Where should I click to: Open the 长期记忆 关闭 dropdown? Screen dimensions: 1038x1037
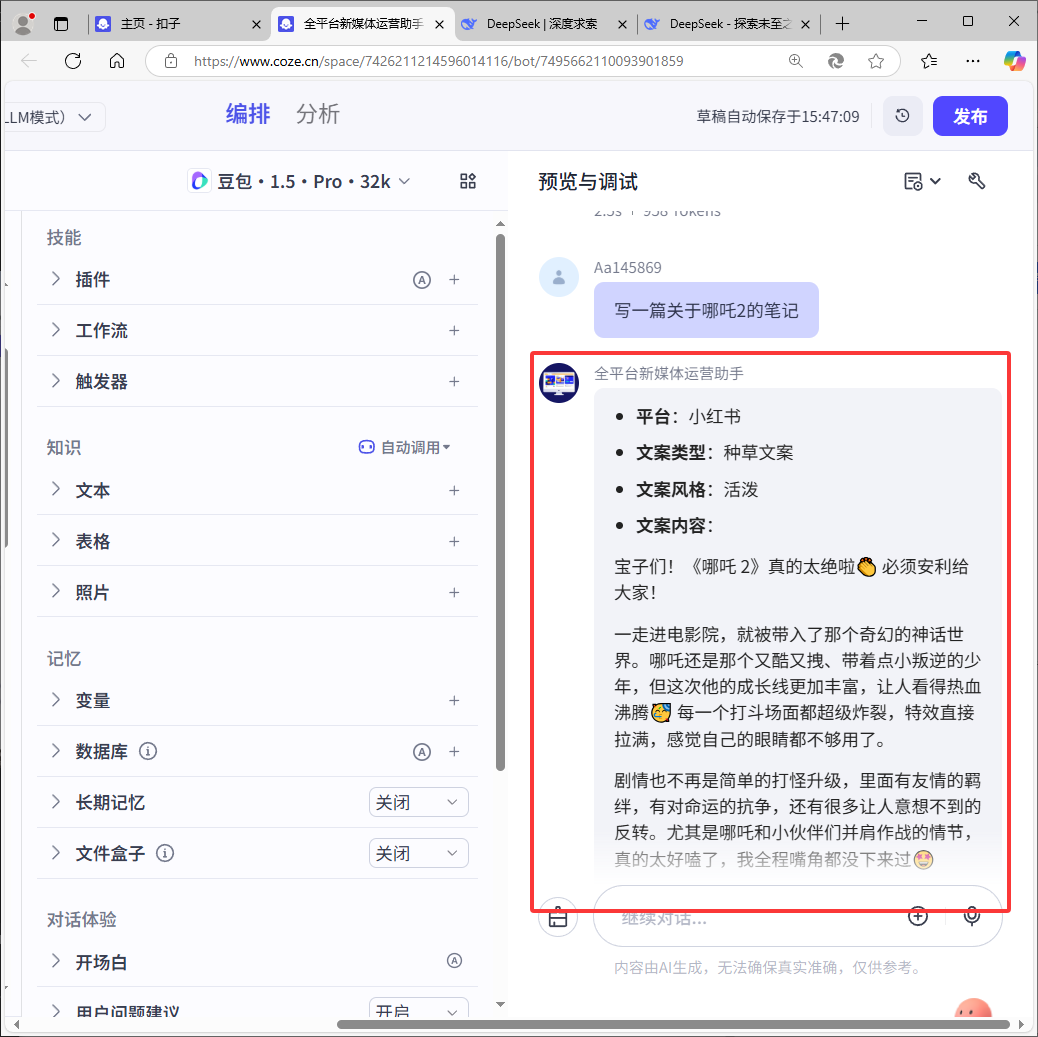(418, 802)
